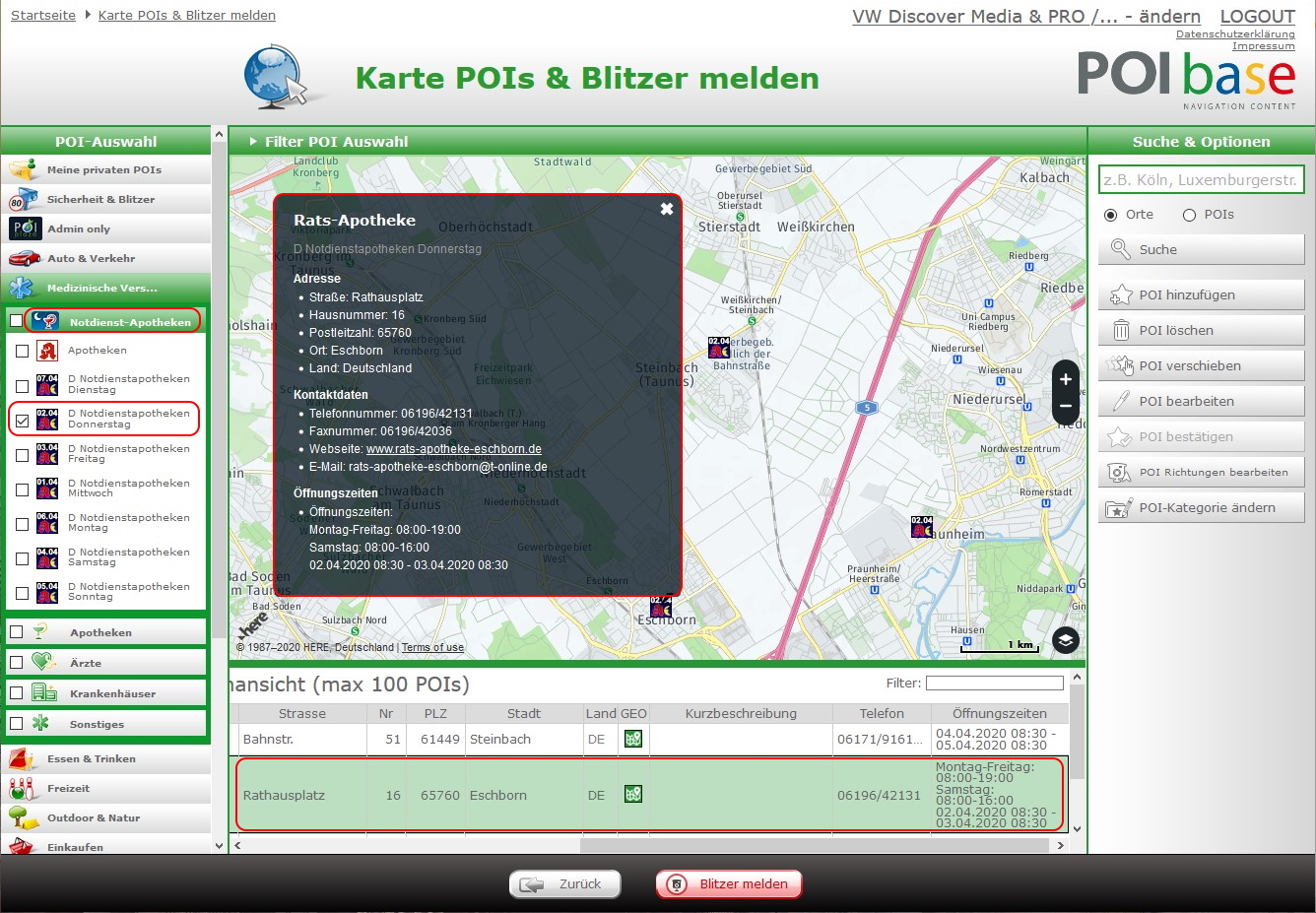Click the GEO icon in Bahnstr. row
This screenshot has height=913, width=1316.
(x=633, y=739)
